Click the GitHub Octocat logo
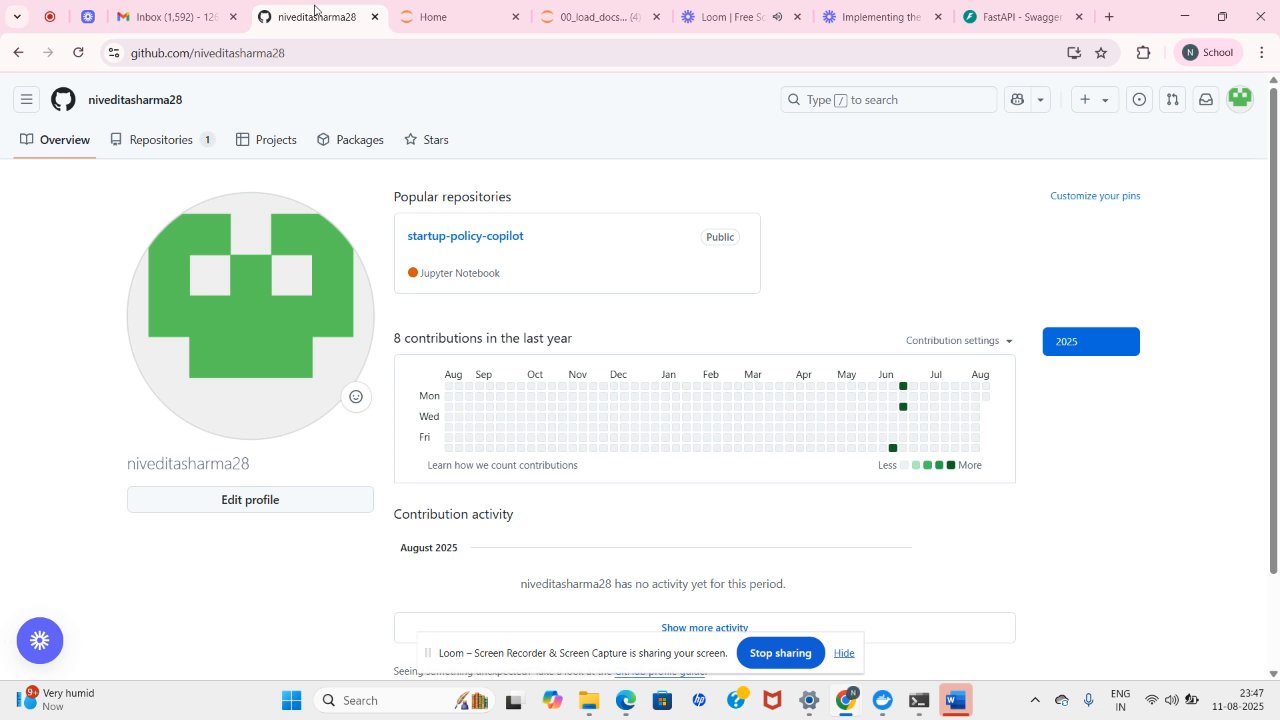 [x=63, y=100]
